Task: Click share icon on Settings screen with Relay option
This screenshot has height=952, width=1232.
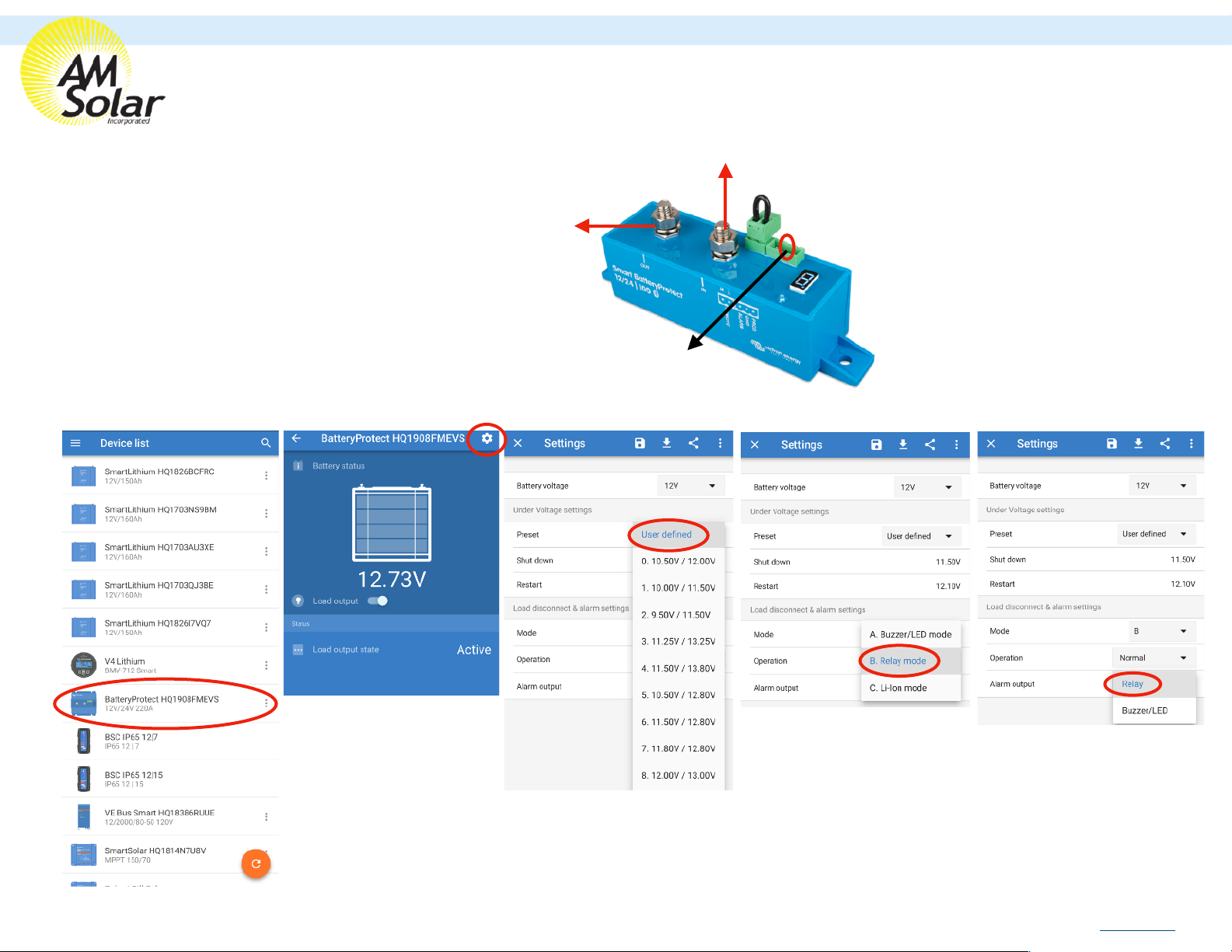Action: pos(1164,443)
